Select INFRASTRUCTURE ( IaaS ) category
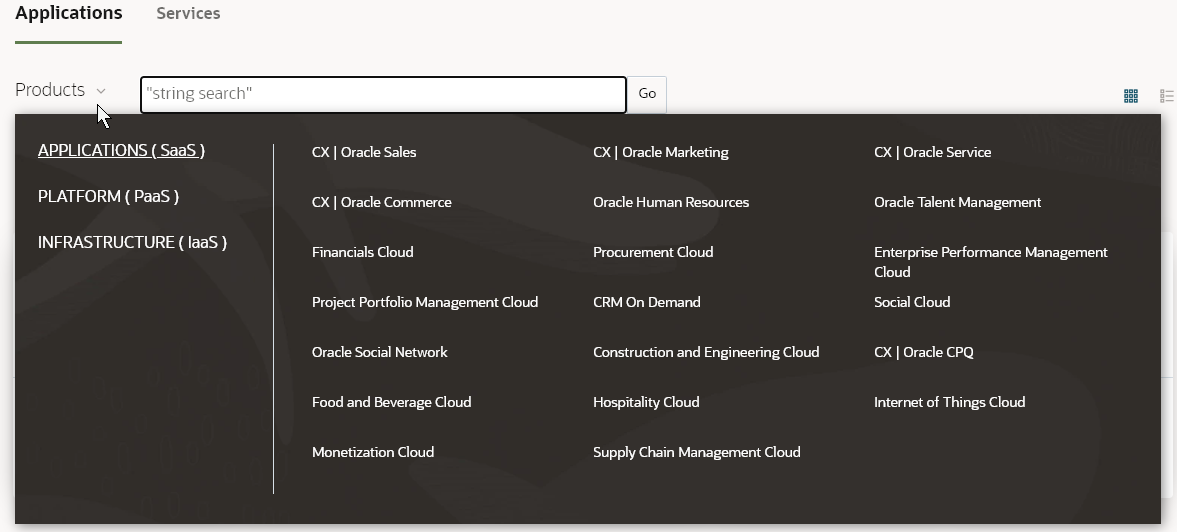 point(132,242)
